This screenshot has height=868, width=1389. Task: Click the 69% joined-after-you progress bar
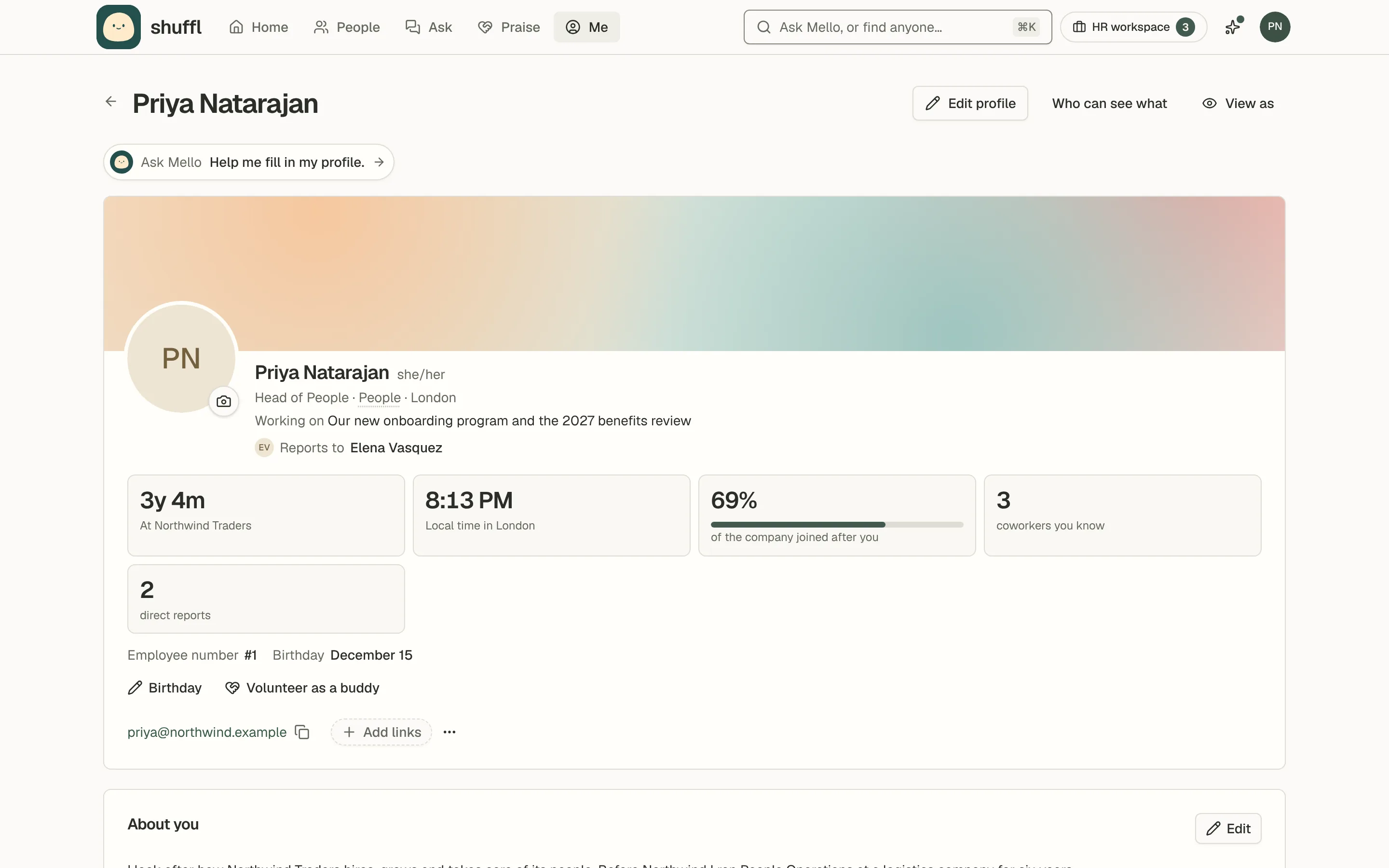(x=836, y=525)
